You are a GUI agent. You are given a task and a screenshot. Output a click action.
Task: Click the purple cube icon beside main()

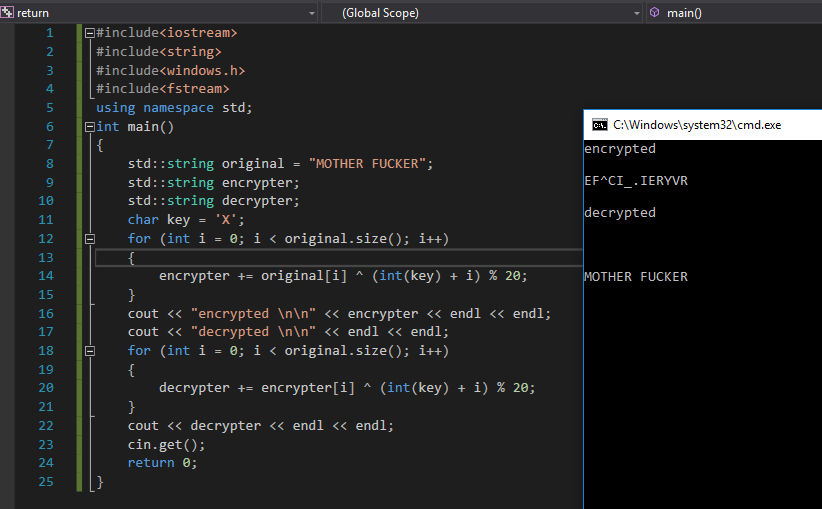click(654, 13)
